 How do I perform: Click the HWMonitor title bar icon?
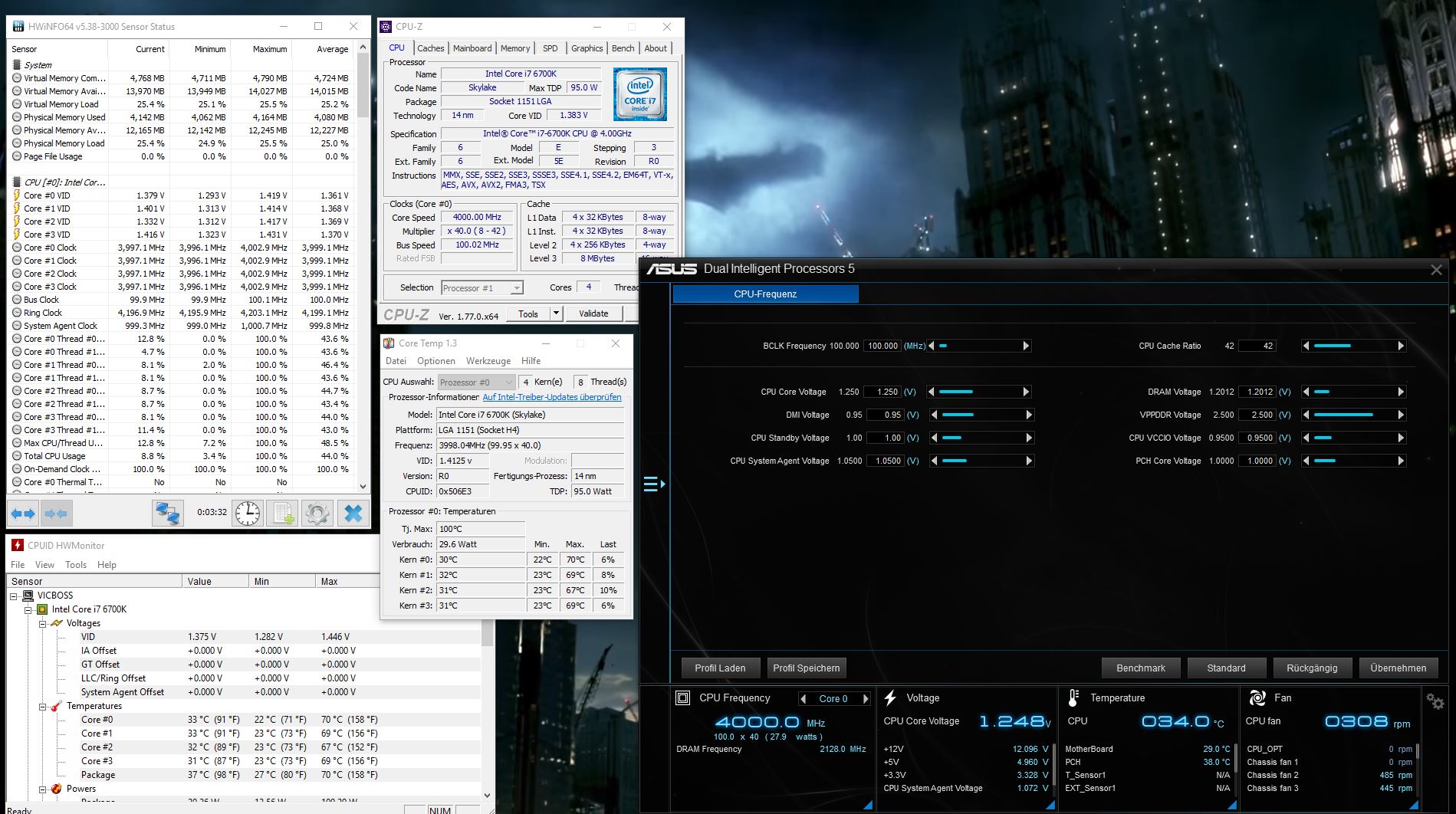(x=18, y=545)
